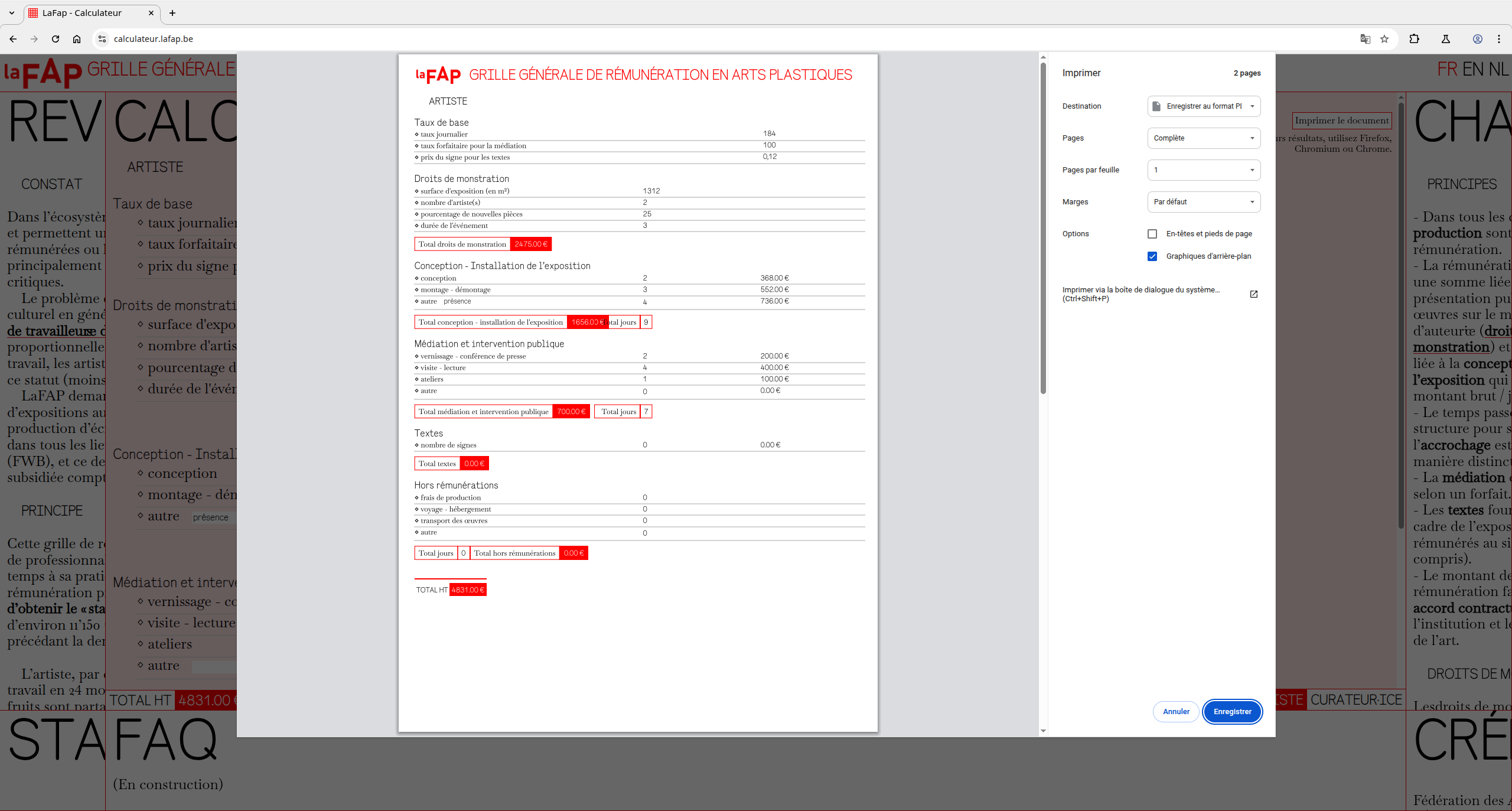Open Chrome three-dot menu
This screenshot has width=1512, height=811.
click(1499, 39)
